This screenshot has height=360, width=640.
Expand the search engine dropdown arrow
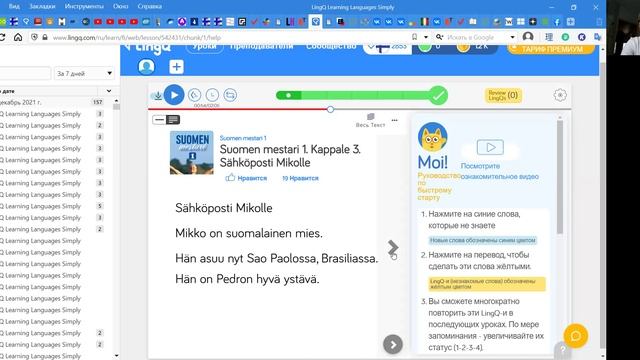pyautogui.click(x=513, y=37)
